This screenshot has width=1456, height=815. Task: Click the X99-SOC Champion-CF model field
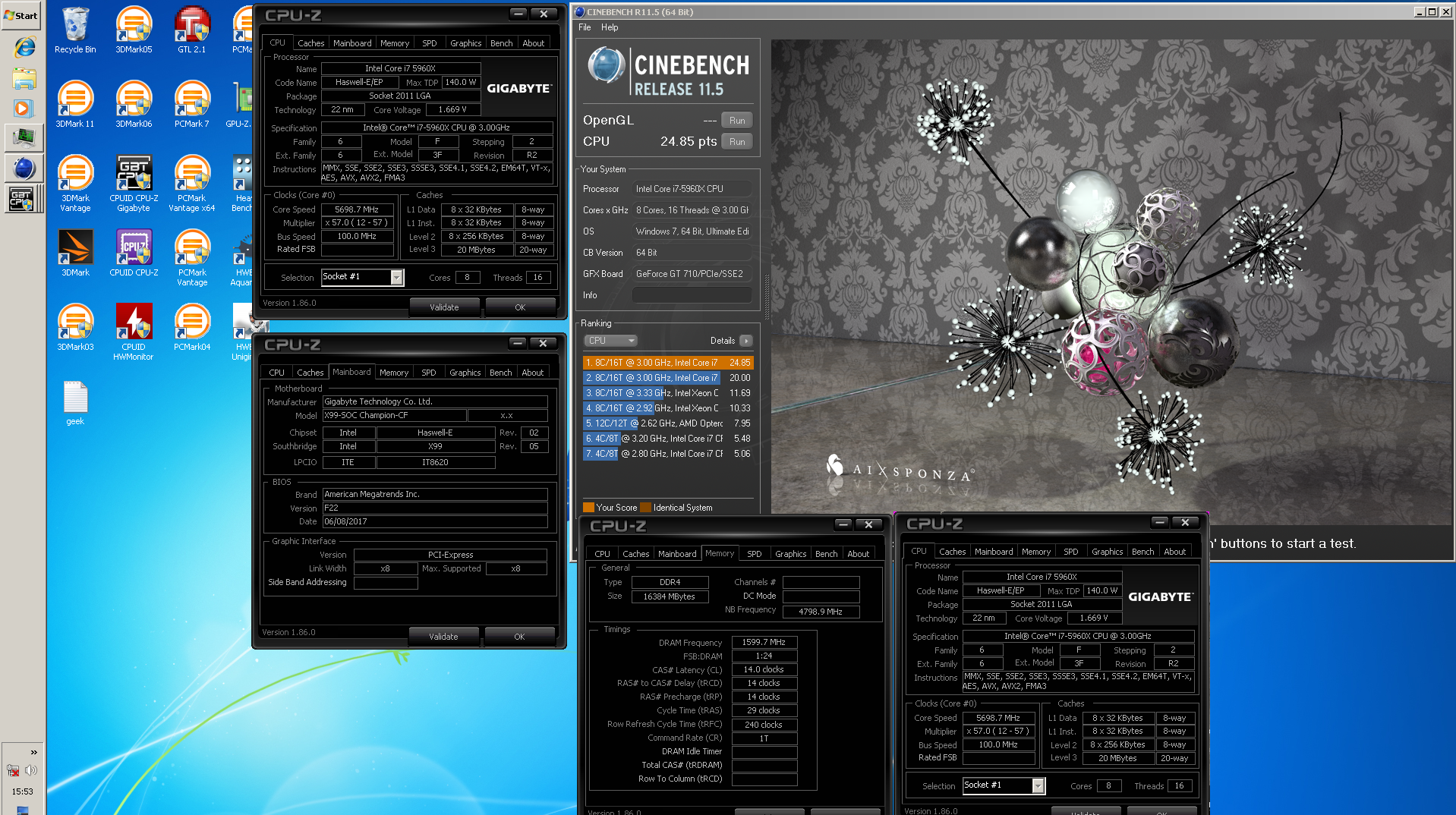394,415
